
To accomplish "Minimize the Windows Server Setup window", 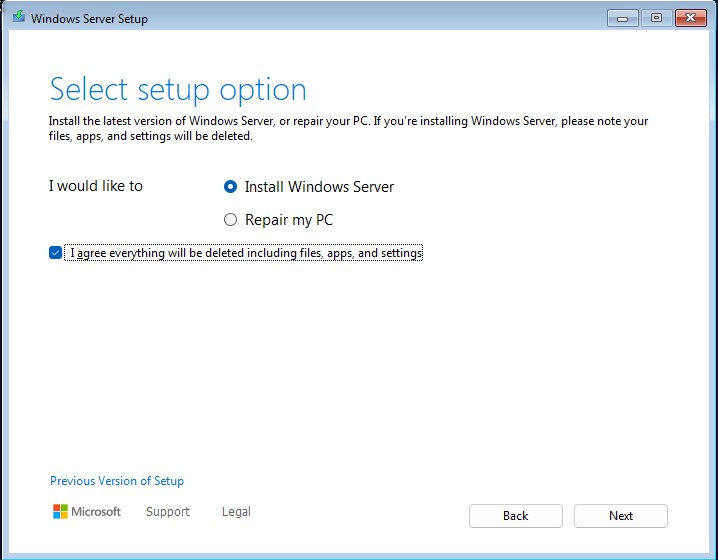I will pyautogui.click(x=624, y=17).
